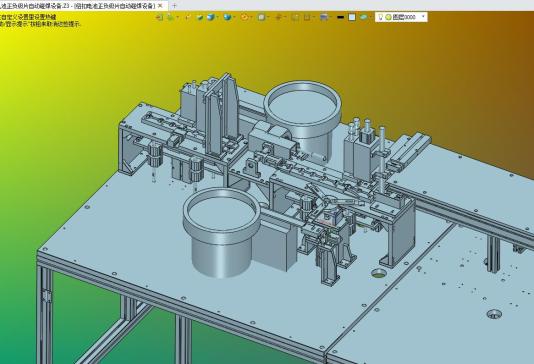Screen dimensions: 534x364
Task: Open the layer selection combo box
Action: tap(401, 17)
